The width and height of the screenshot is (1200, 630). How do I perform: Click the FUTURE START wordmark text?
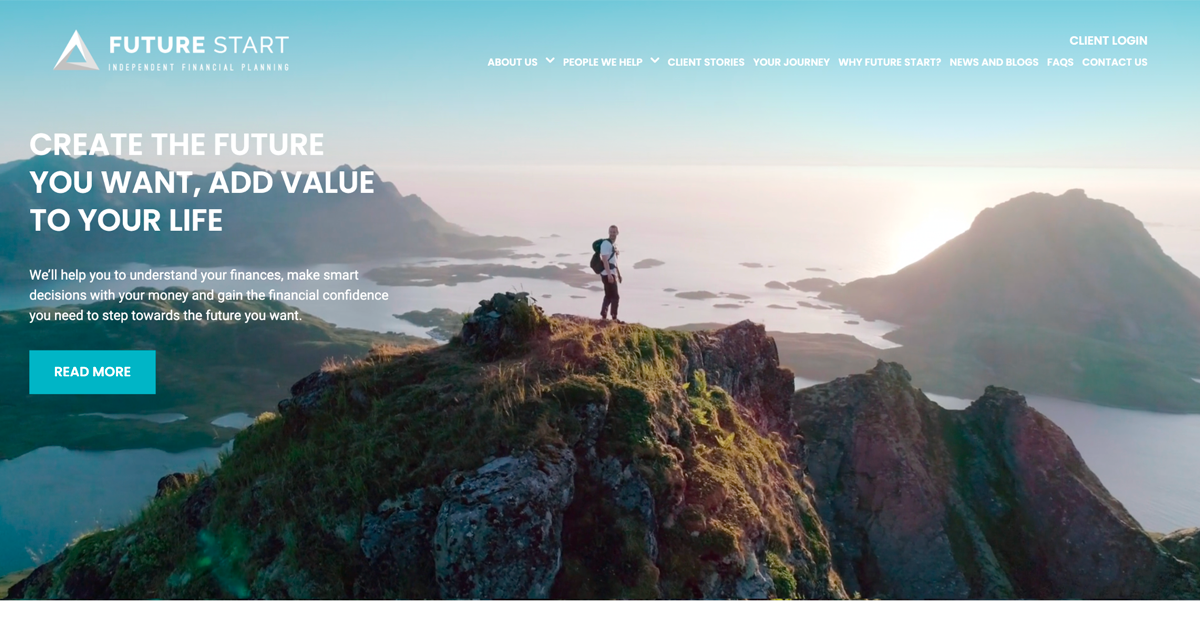199,44
